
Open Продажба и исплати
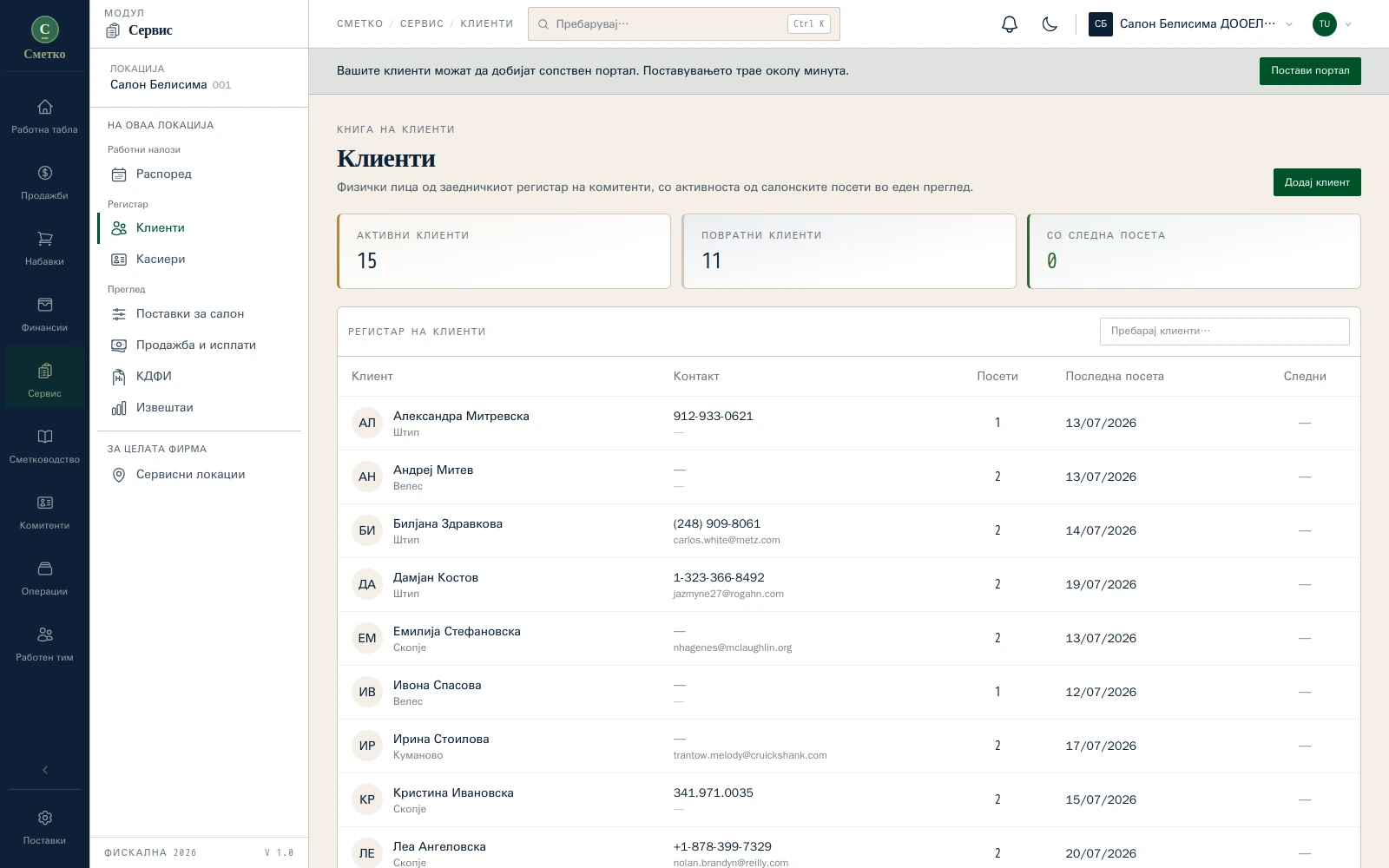[199, 345]
